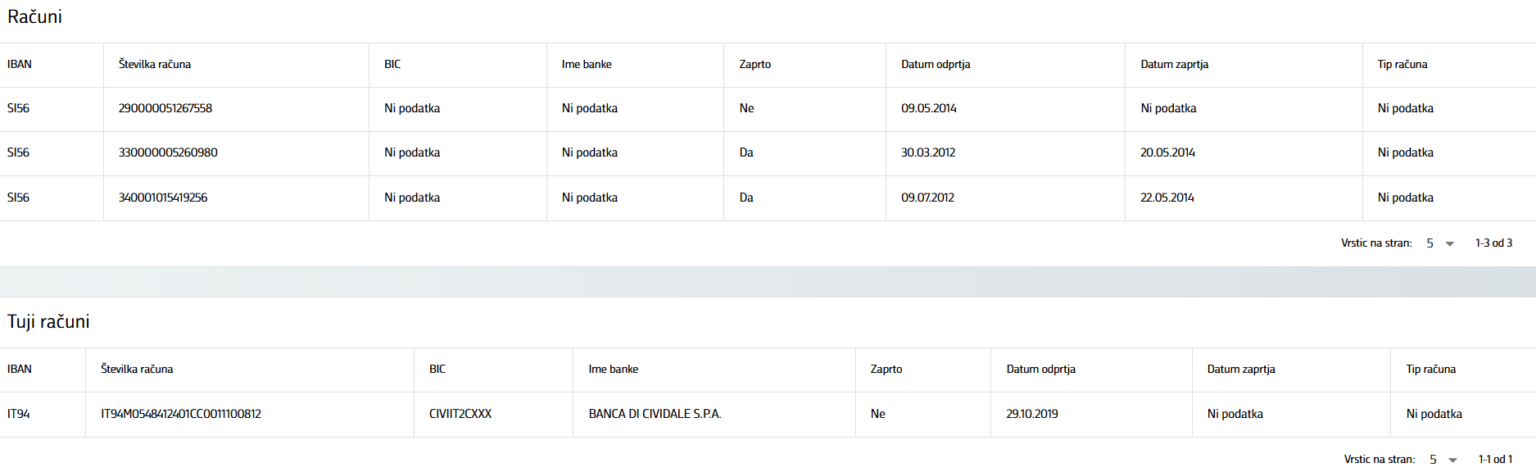The image size is (1536, 472).
Task: Click BIC header in Tuji računi table
Action: tap(437, 369)
